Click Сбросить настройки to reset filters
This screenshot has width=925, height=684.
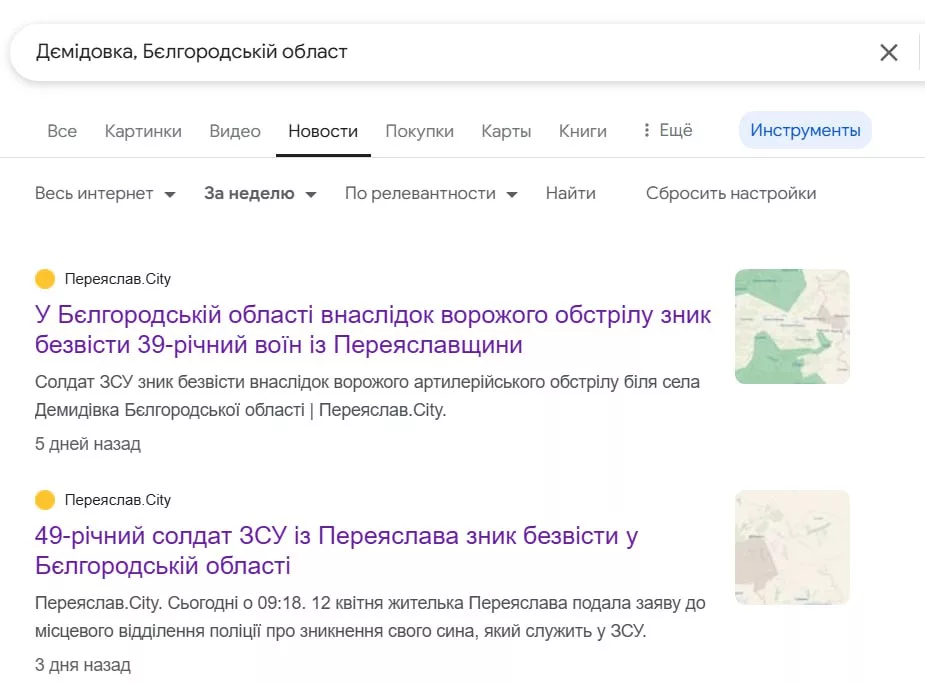(731, 193)
